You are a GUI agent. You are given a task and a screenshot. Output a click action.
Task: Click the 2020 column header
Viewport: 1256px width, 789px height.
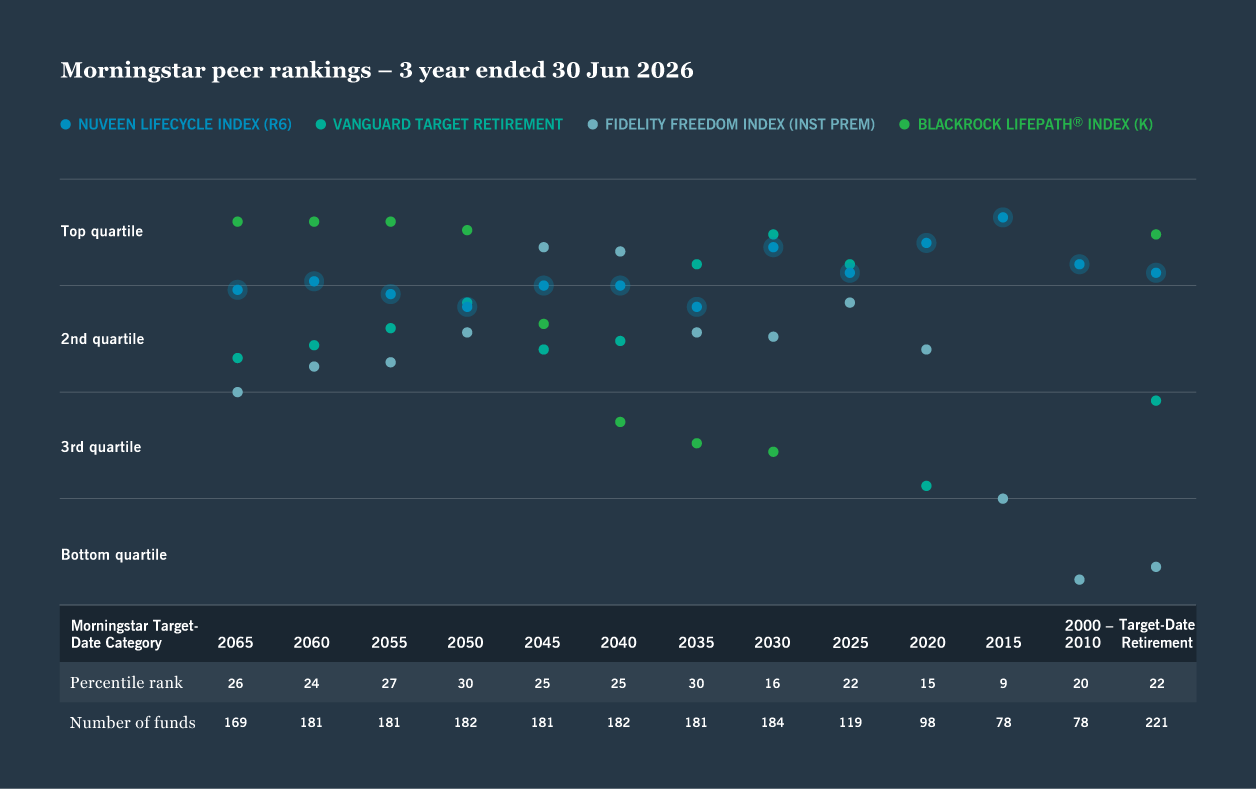pyautogui.click(x=927, y=643)
